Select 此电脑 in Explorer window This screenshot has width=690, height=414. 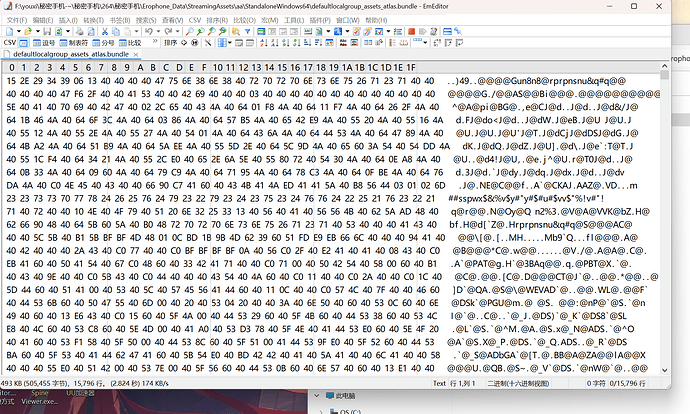coord(345,396)
